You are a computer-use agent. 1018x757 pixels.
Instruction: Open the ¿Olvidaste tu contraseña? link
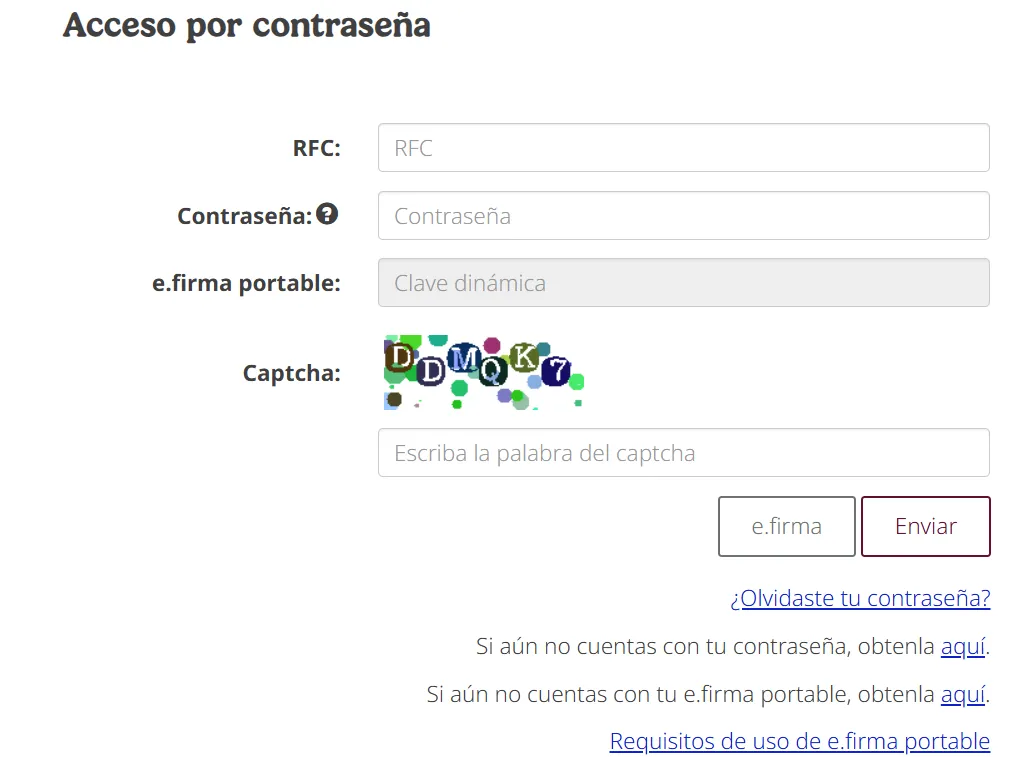pyautogui.click(x=860, y=598)
